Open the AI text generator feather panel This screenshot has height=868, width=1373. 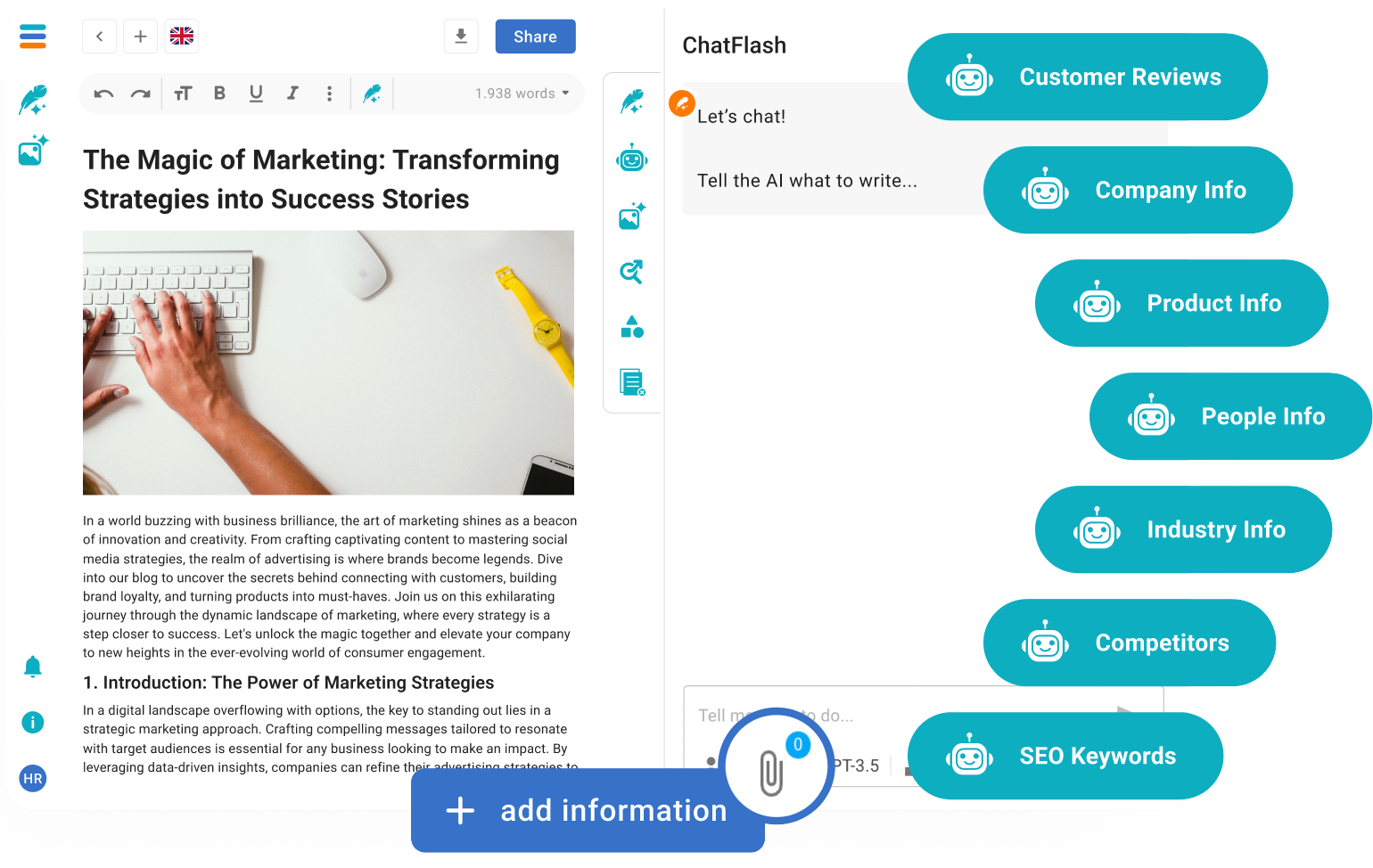[632, 103]
